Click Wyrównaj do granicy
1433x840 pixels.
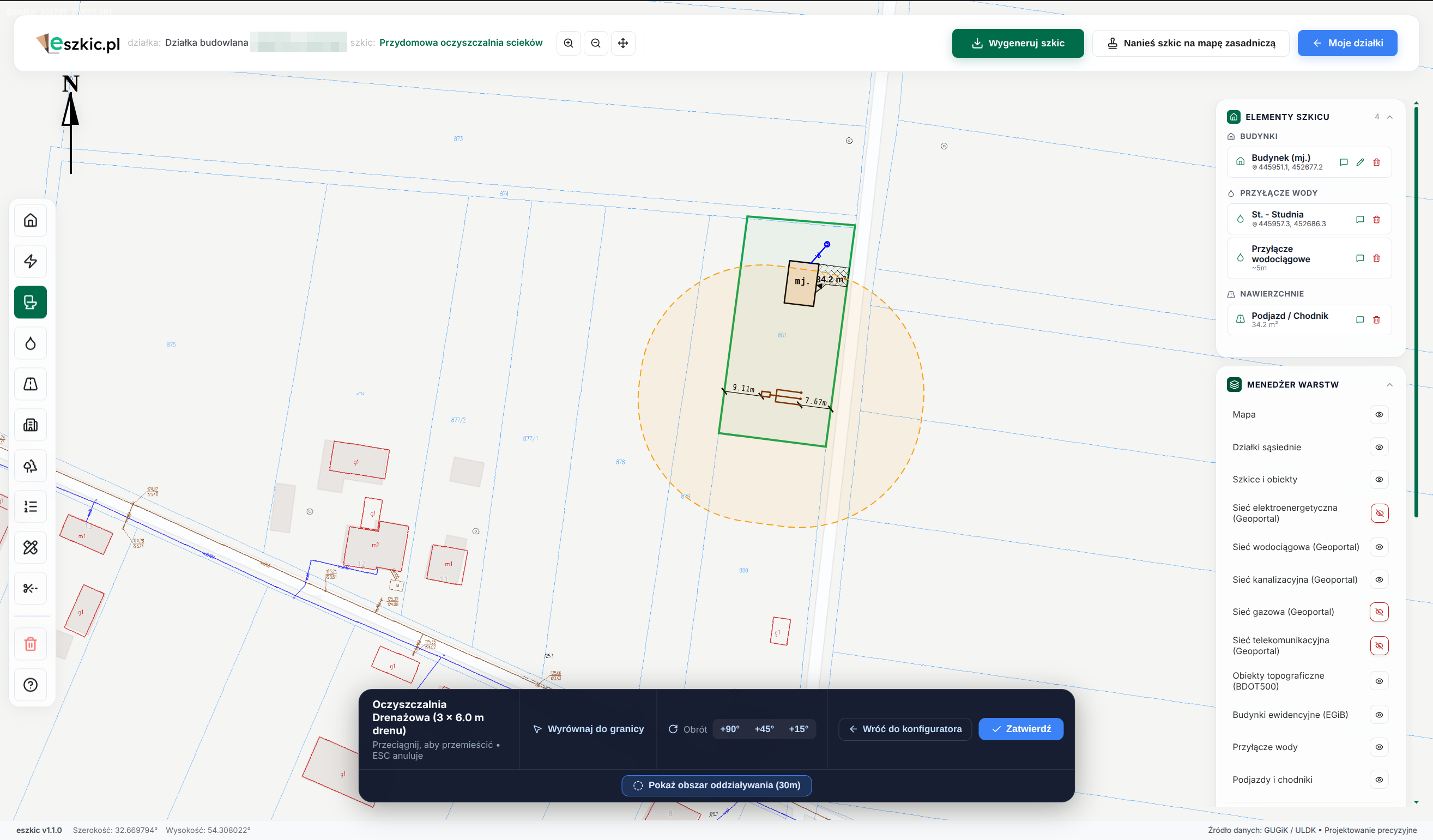pyautogui.click(x=588, y=729)
